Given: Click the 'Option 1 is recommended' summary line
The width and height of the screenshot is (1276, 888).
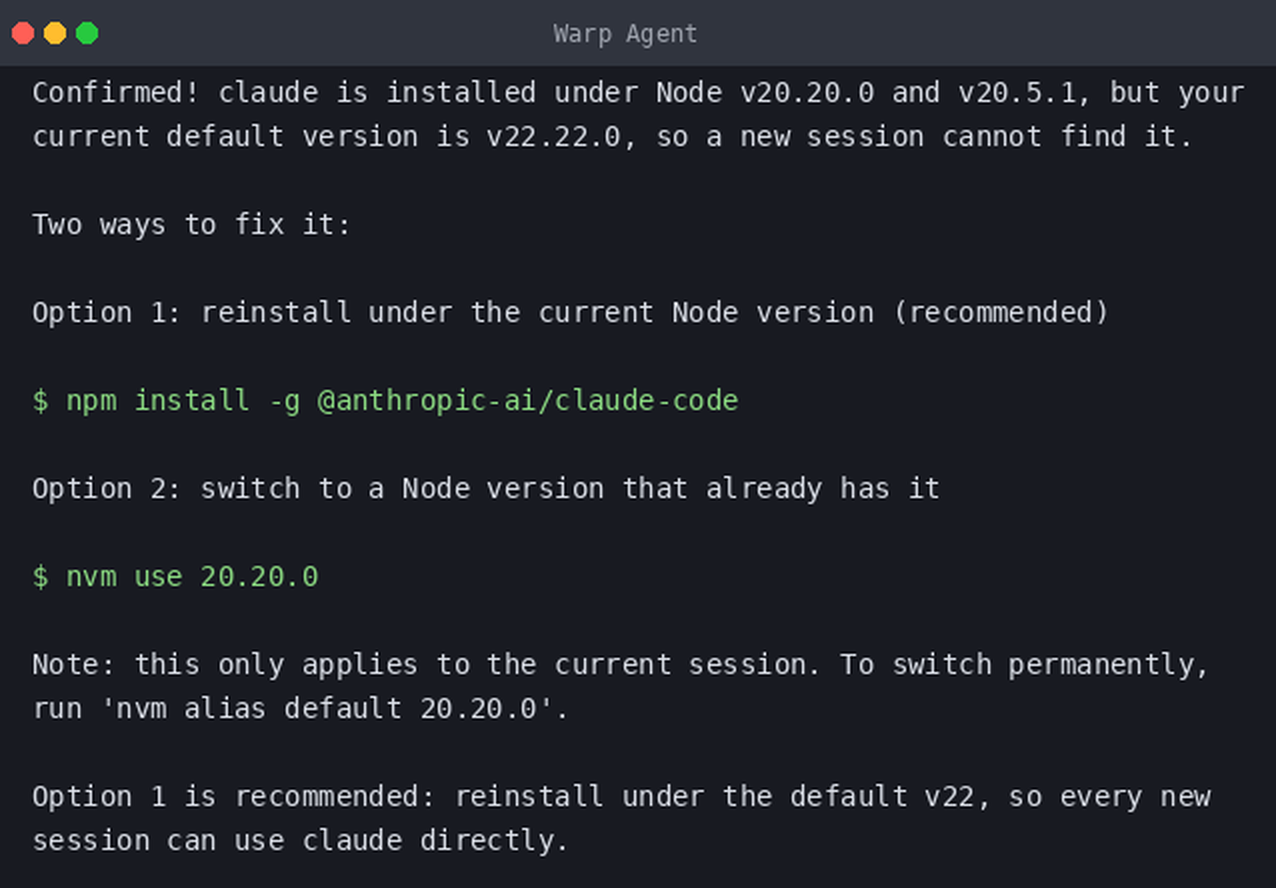Looking at the screenshot, I should pyautogui.click(x=621, y=797).
